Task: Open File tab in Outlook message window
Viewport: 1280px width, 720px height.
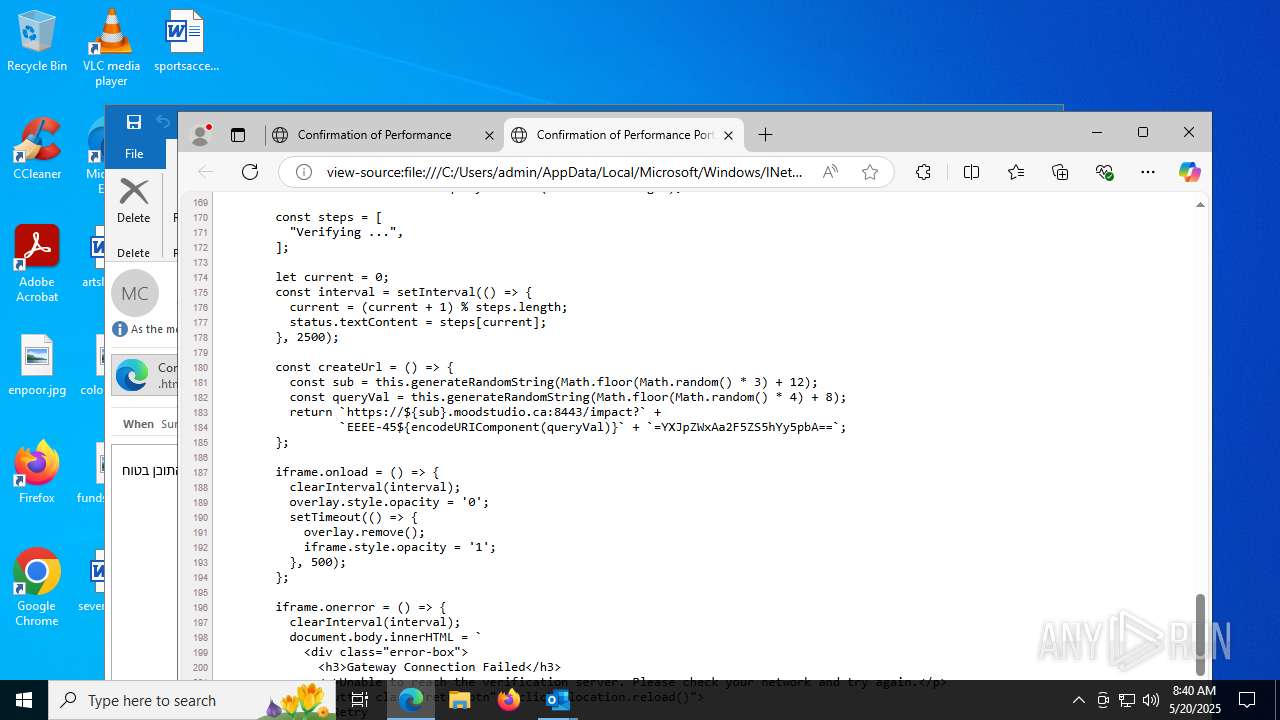Action: (133, 154)
